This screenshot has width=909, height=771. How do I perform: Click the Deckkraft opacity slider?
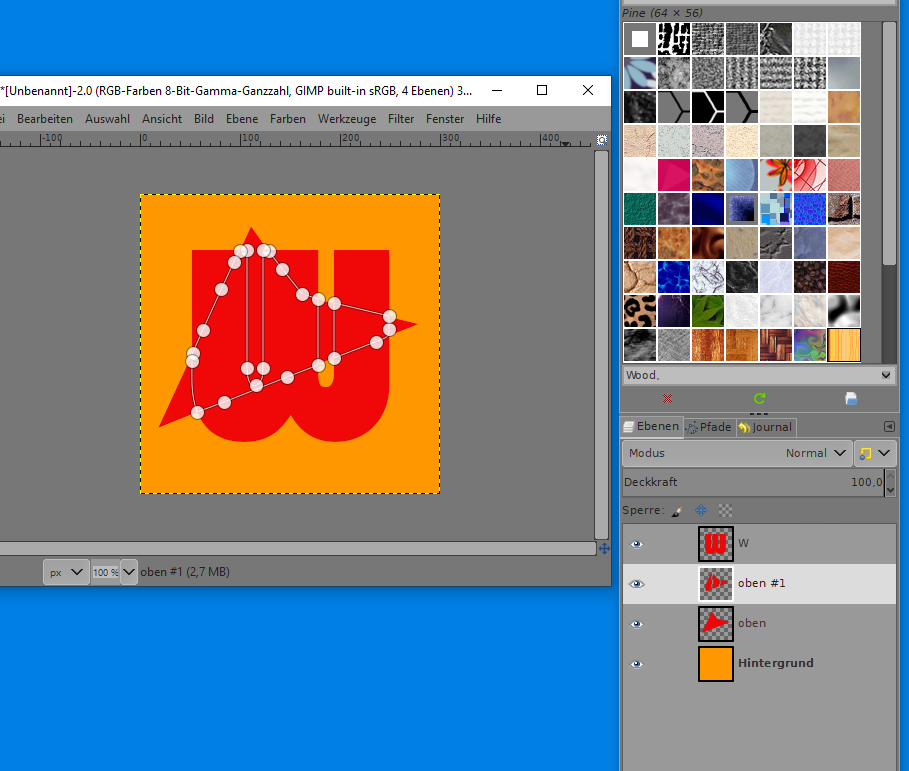[x=750, y=482]
